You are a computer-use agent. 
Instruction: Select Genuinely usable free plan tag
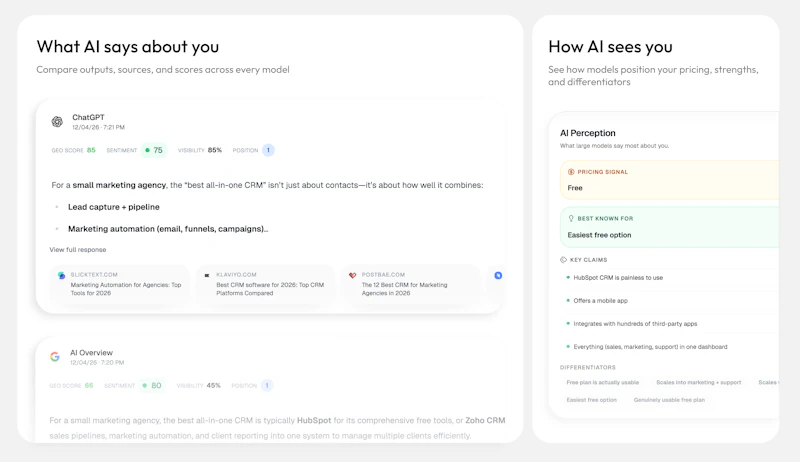669,400
